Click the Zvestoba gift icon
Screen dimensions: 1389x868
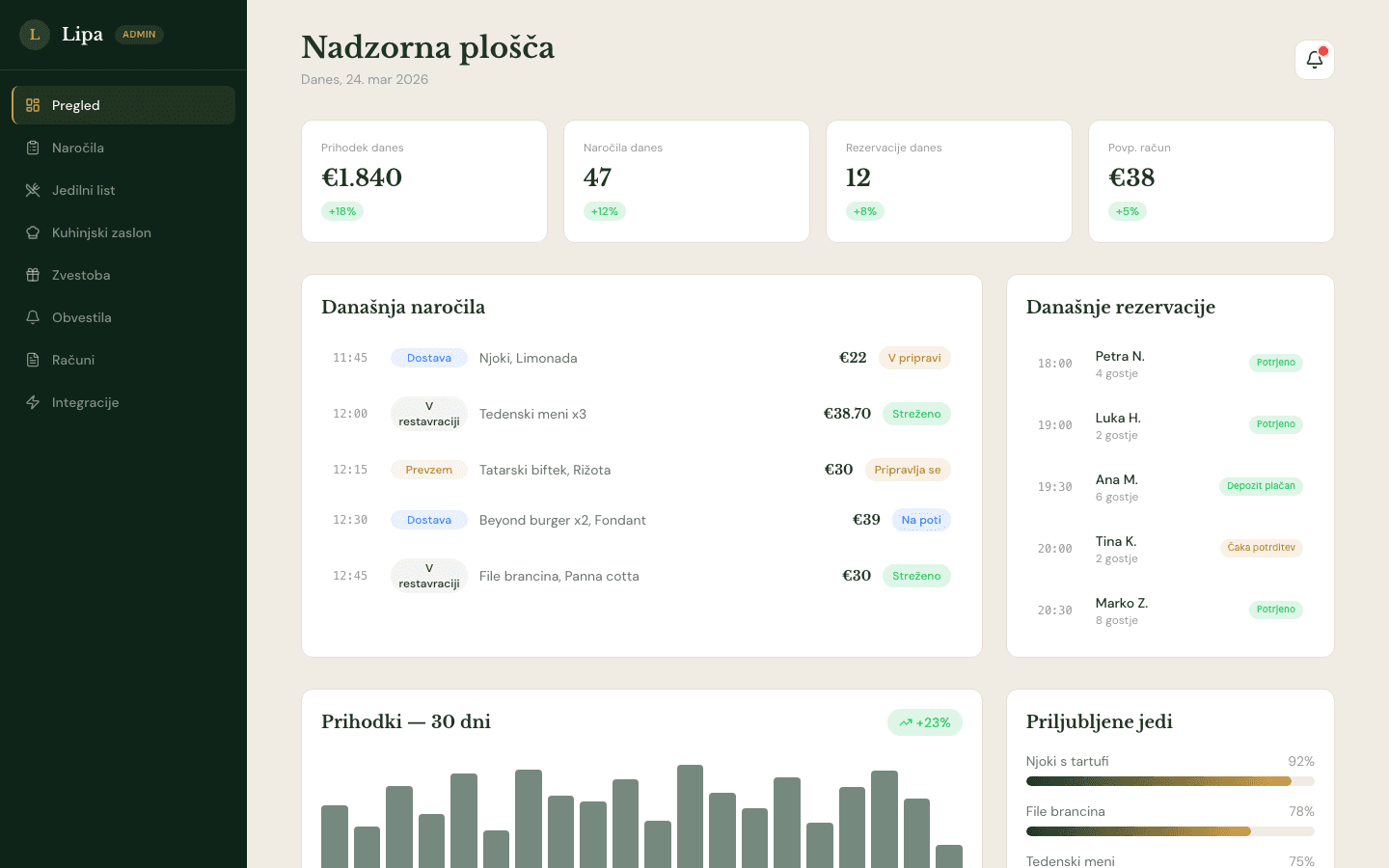tap(33, 275)
